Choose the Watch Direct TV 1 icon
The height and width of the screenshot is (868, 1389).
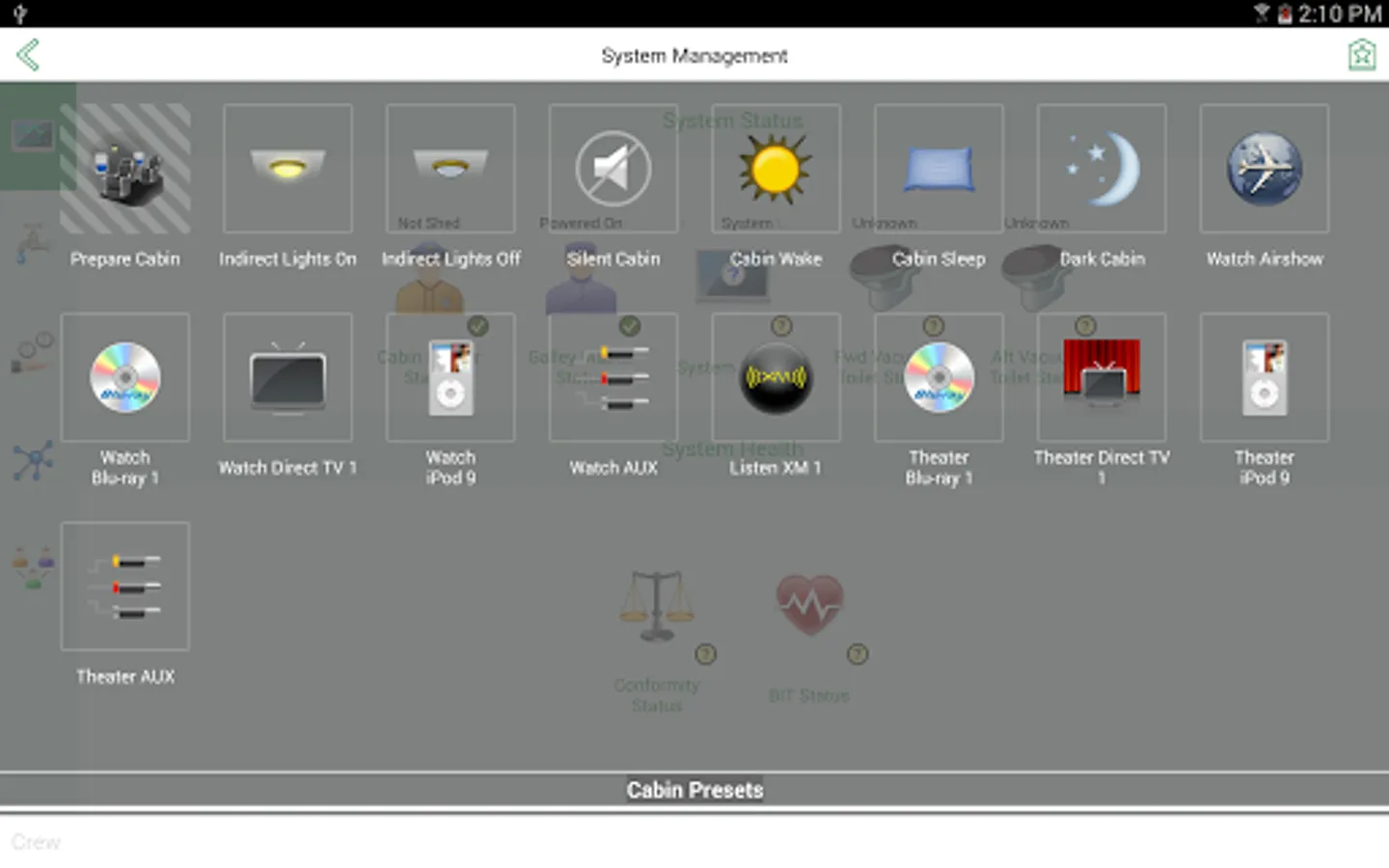287,377
